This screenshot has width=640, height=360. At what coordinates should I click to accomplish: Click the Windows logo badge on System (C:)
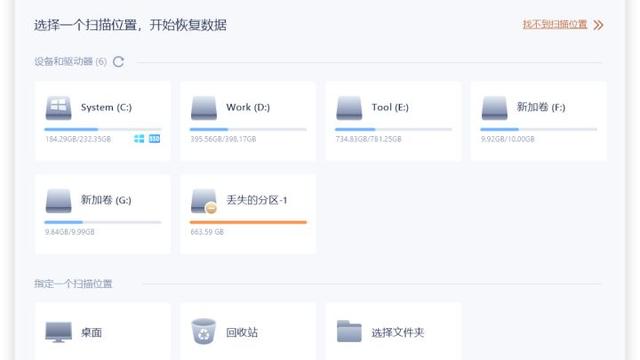coord(139,139)
